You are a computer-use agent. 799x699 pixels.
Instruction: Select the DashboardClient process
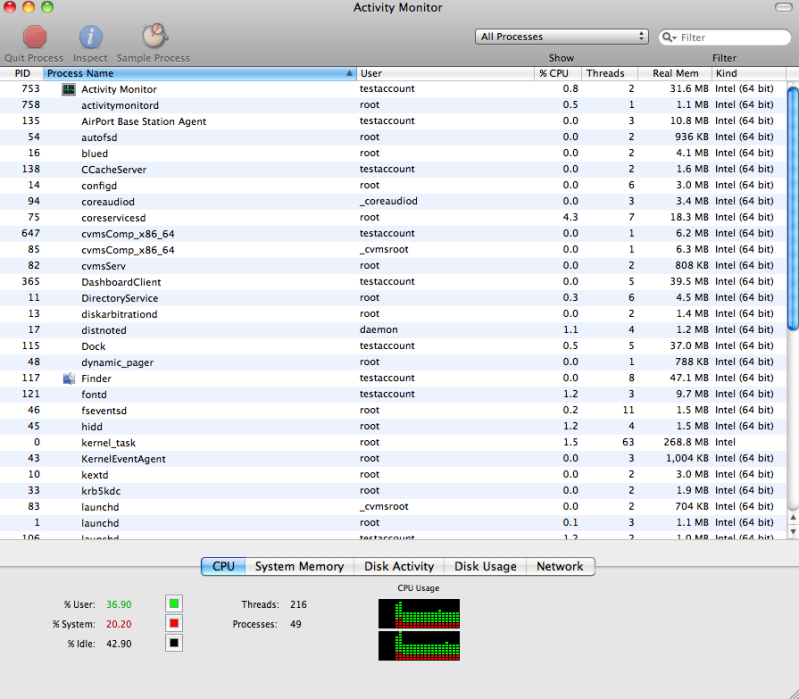[393, 282]
